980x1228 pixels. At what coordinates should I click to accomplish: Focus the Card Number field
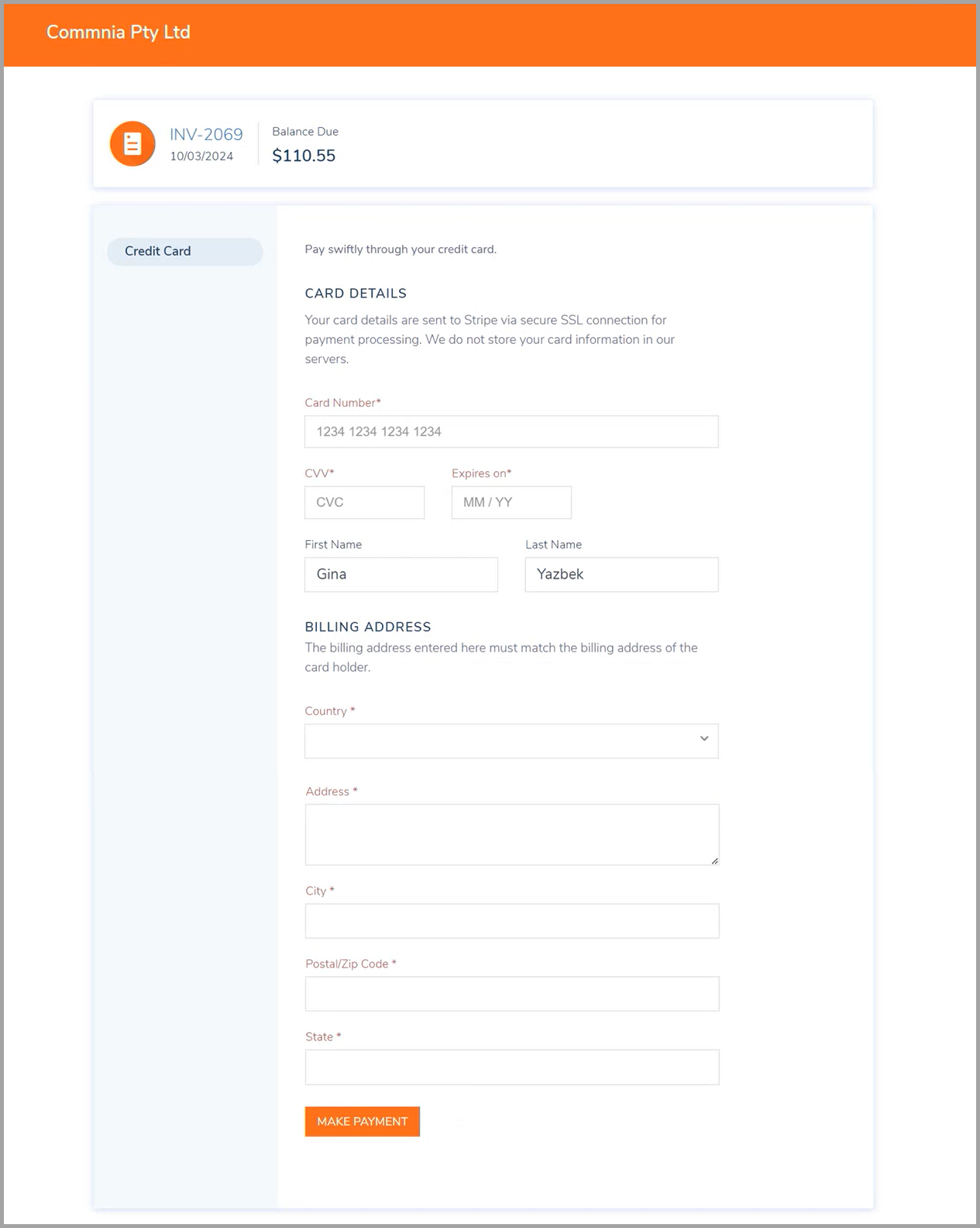click(511, 432)
